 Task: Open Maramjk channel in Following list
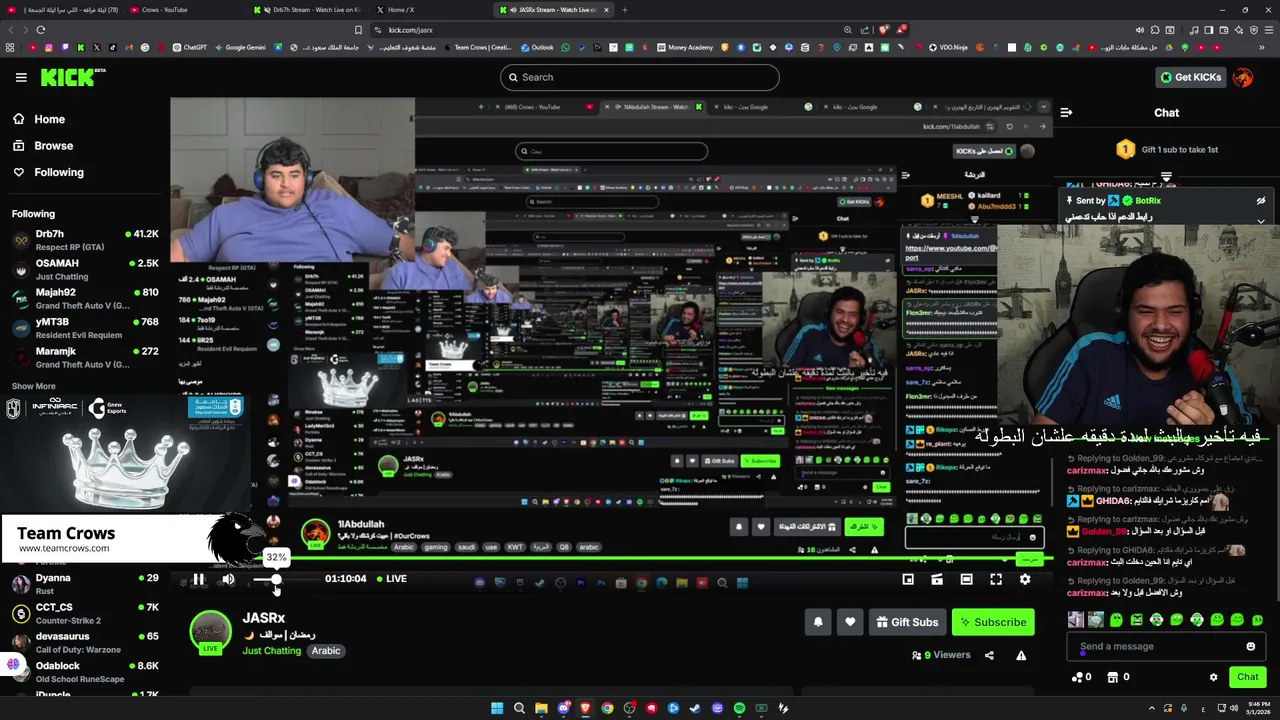click(x=85, y=357)
